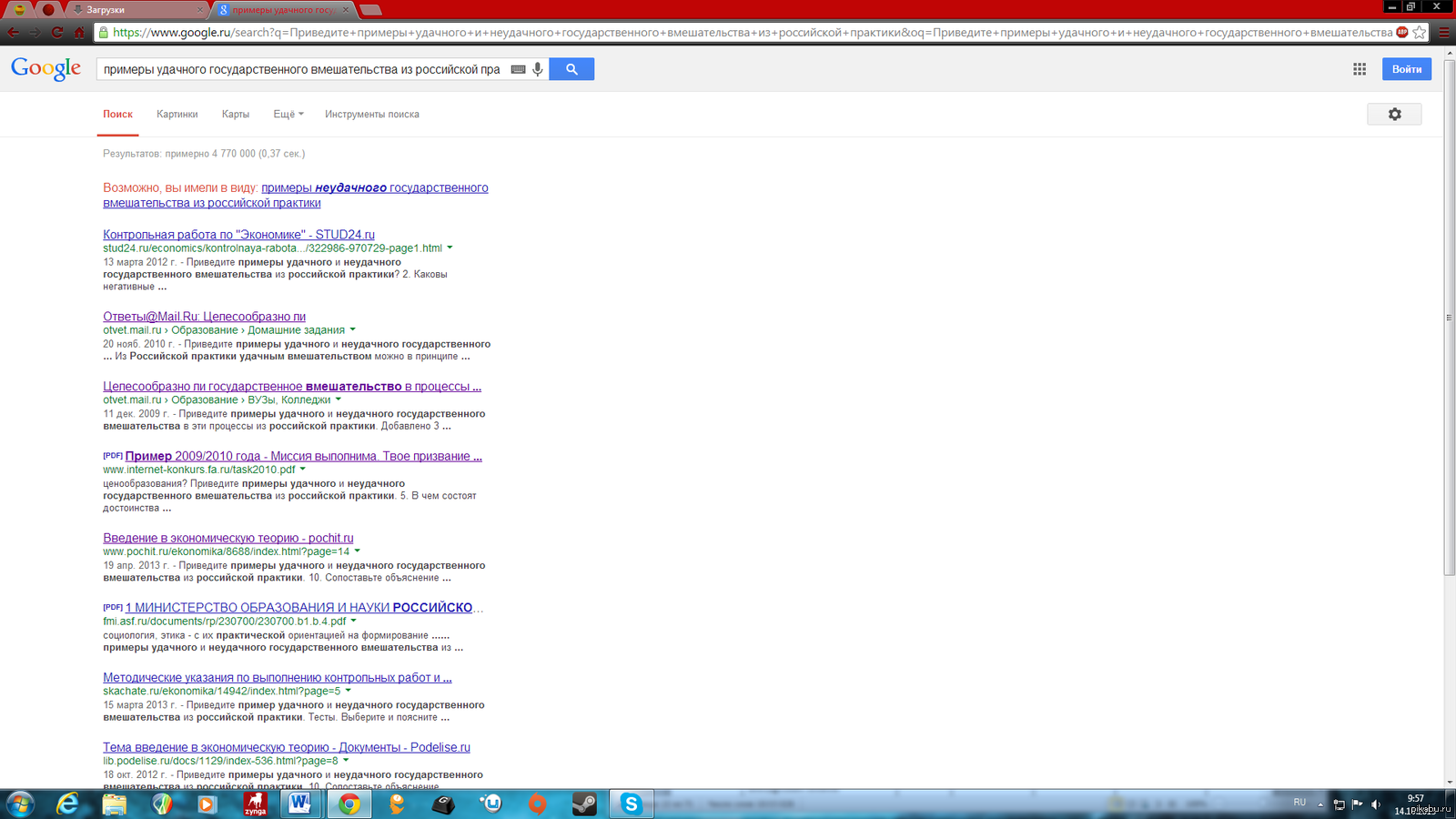
Task: Open dropdown next to Домашние задания breadcrumb
Action: (352, 330)
